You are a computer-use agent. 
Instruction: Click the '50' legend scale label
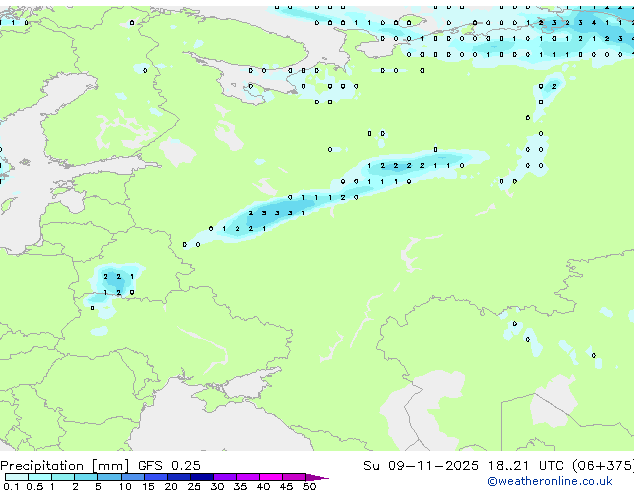309,486
